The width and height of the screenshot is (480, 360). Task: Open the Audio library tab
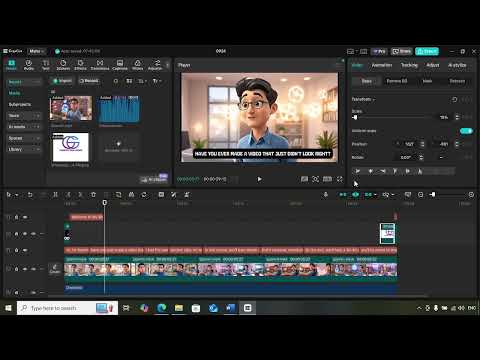tap(29, 65)
